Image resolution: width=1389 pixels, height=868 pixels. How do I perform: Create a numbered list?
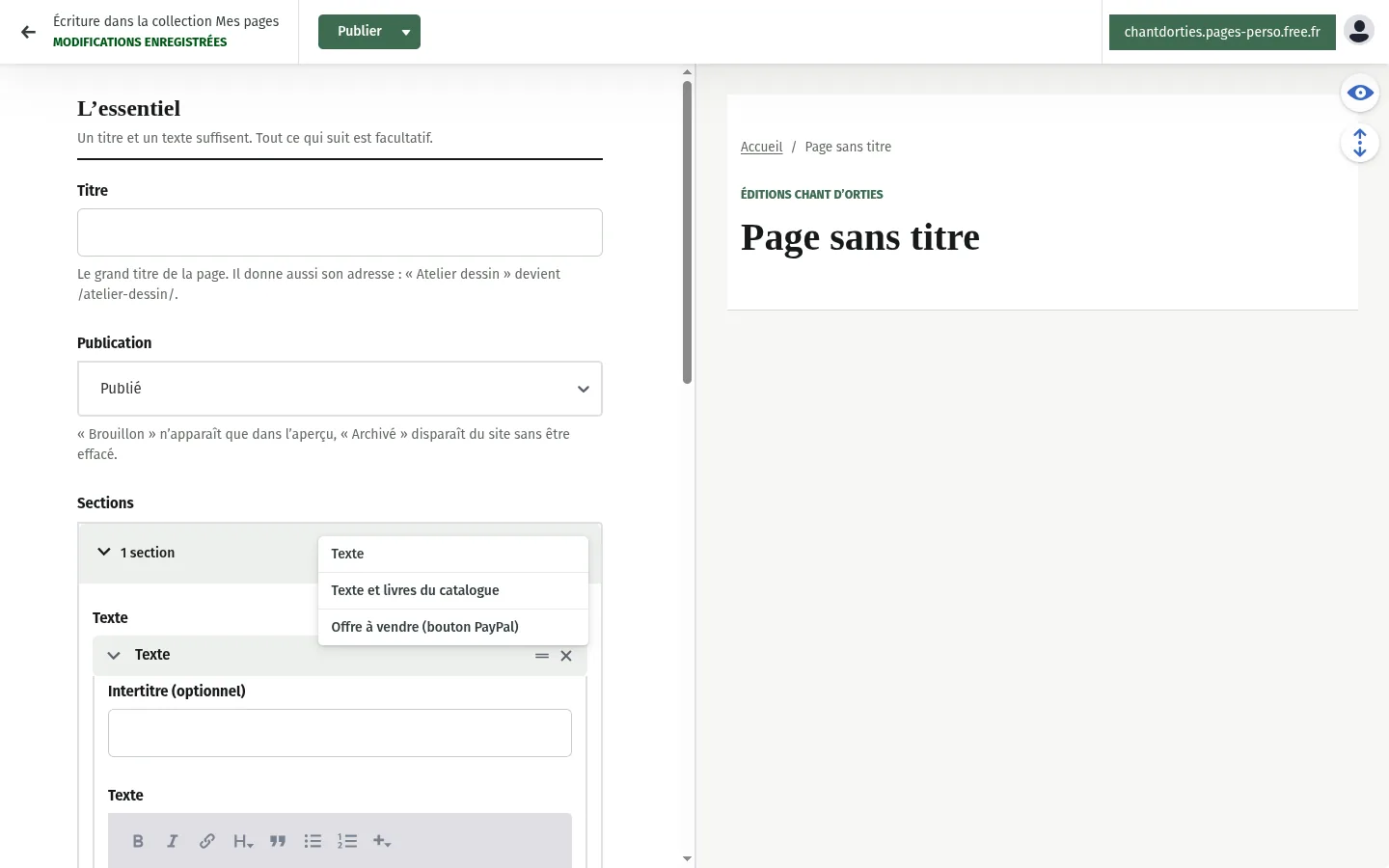(347, 841)
